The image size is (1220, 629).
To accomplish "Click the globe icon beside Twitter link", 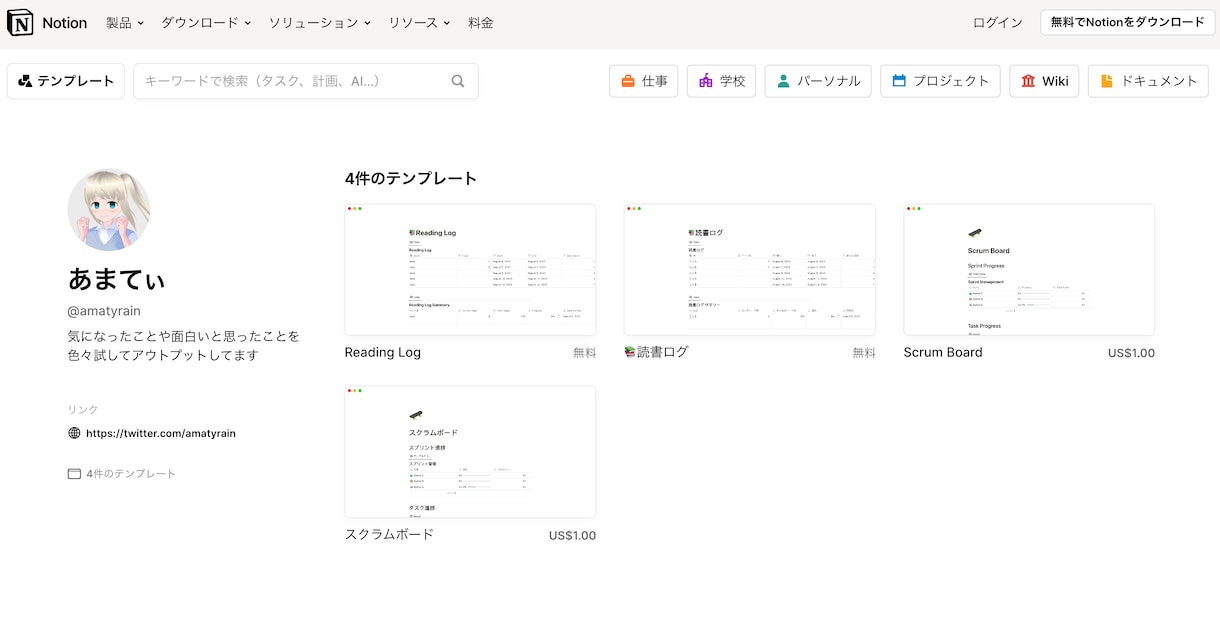I will point(74,433).
